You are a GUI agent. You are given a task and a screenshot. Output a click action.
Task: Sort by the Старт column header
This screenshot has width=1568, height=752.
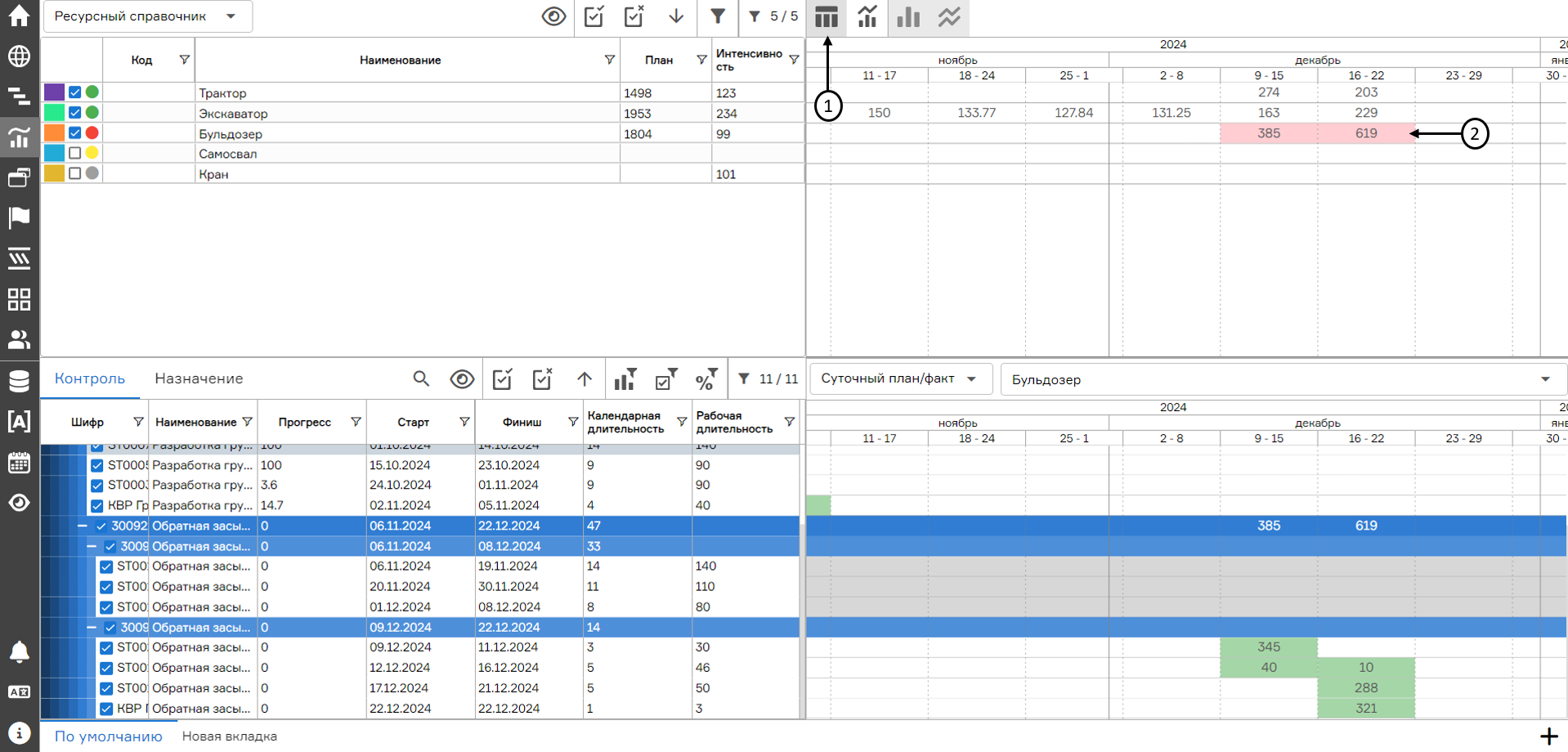coord(413,422)
